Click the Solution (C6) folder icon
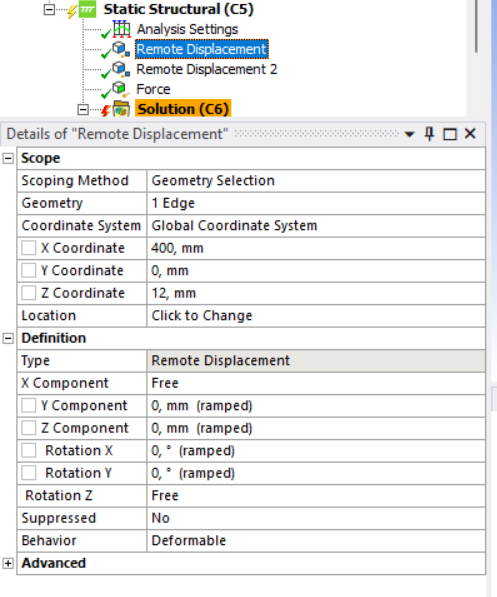497x597 pixels. tap(121, 109)
